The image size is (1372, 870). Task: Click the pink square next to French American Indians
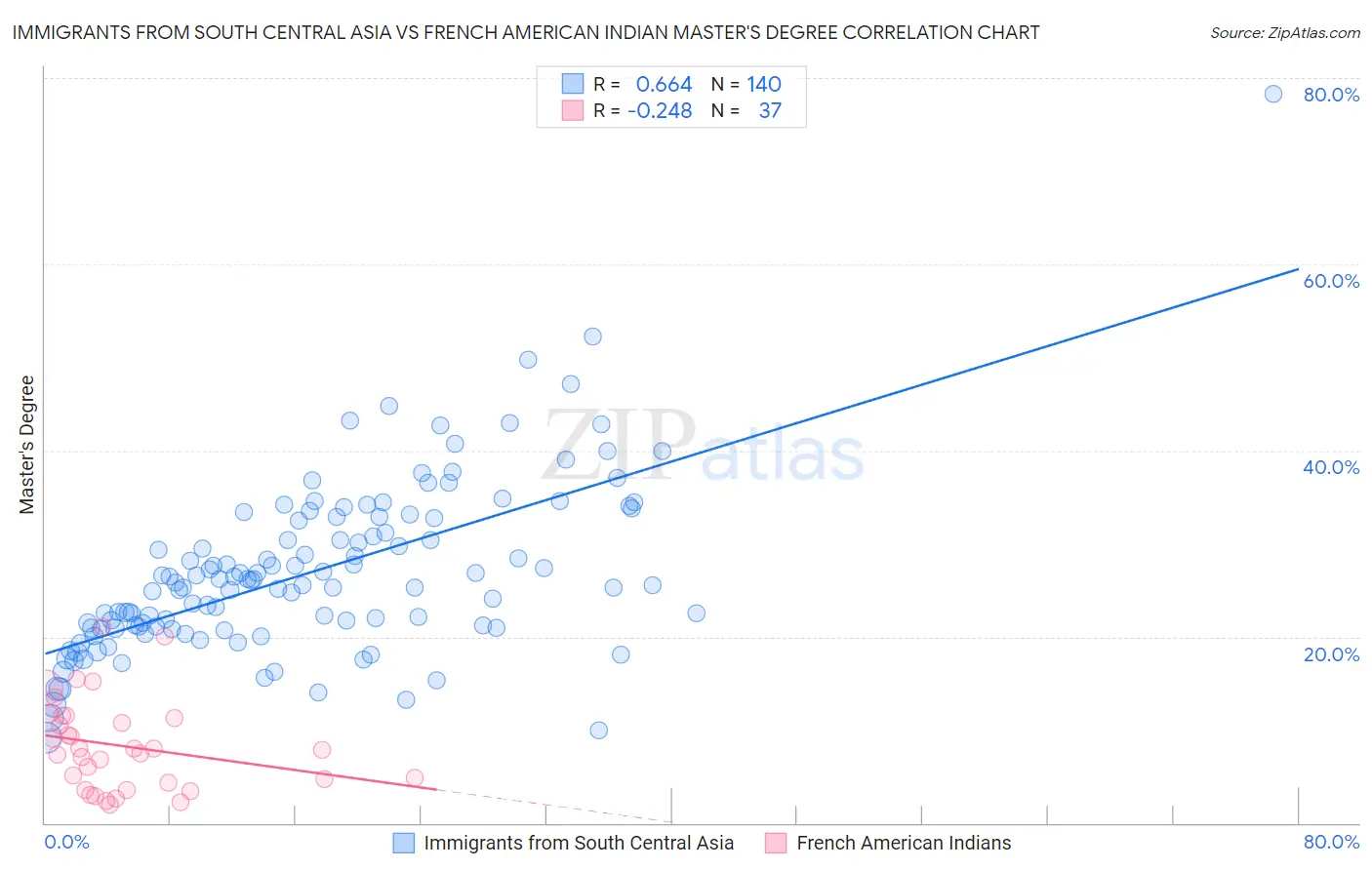point(776,843)
